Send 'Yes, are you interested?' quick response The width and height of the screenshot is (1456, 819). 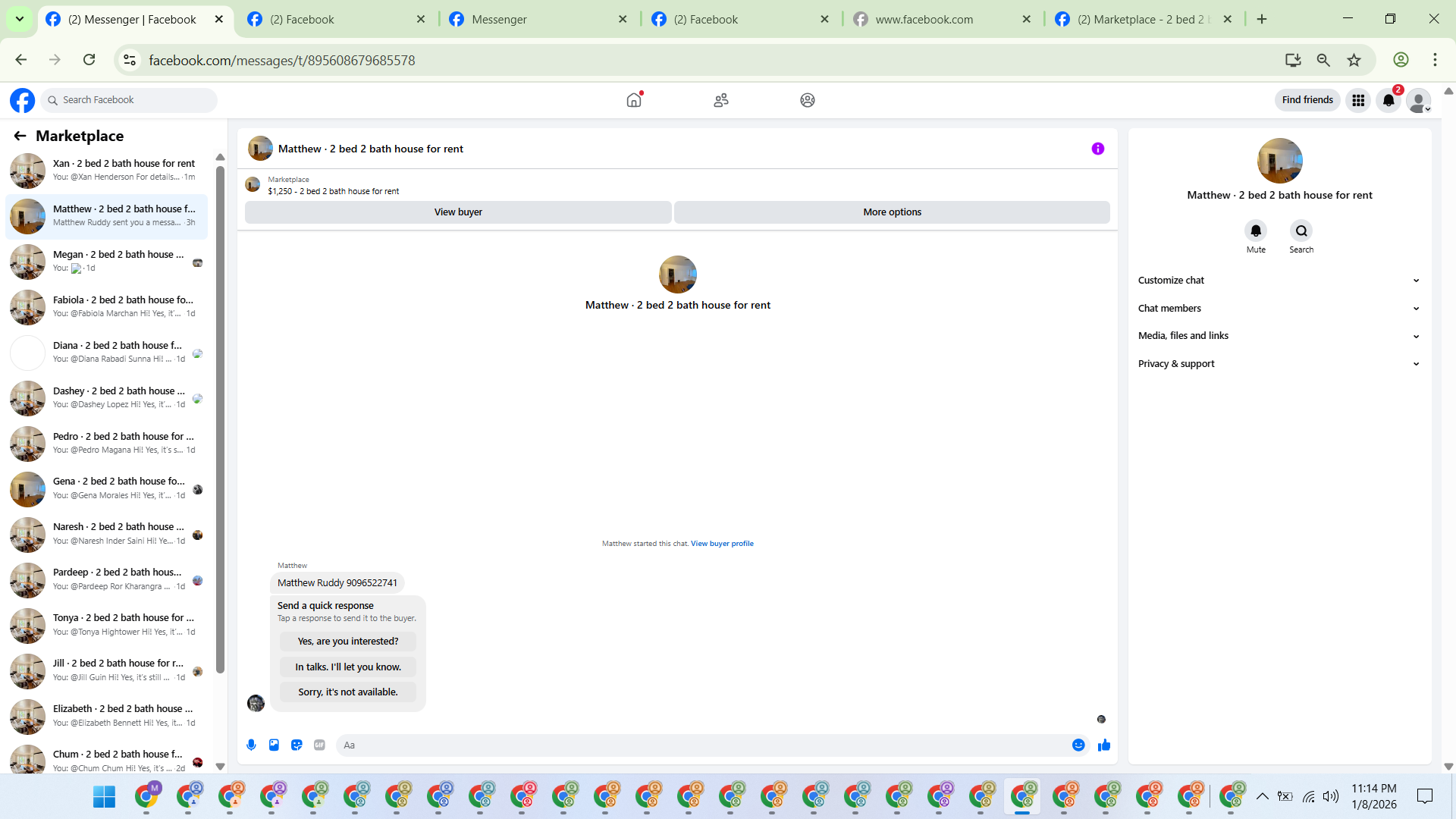(x=348, y=642)
